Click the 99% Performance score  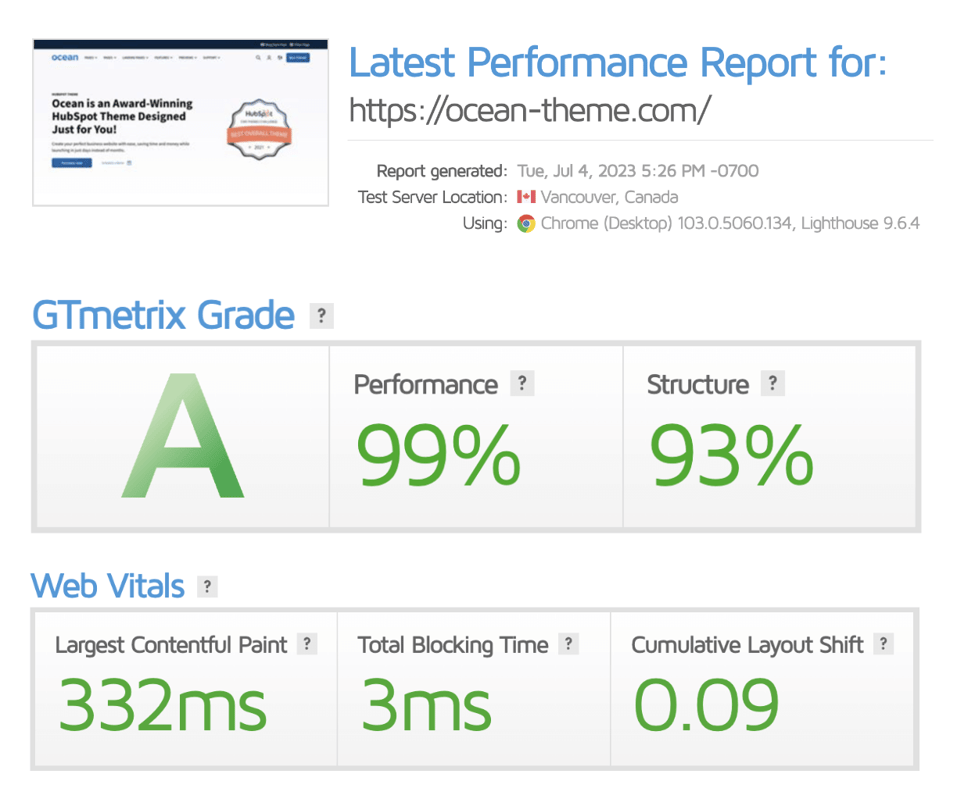click(438, 456)
